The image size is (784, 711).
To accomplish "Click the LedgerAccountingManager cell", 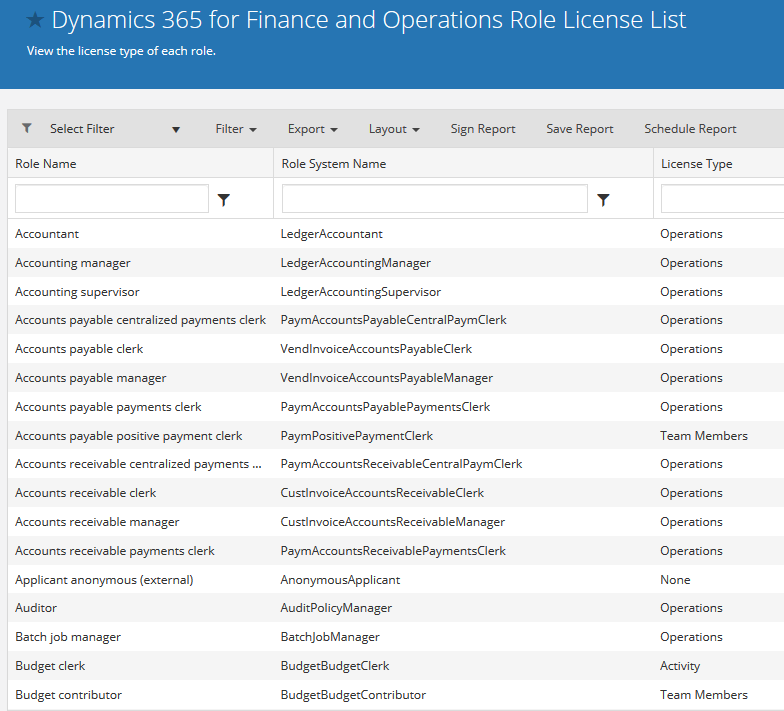I will tap(356, 263).
